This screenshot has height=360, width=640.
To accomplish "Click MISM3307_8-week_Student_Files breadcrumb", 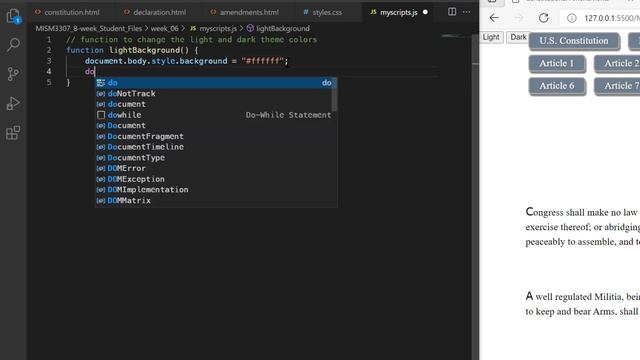I will [x=89, y=29].
